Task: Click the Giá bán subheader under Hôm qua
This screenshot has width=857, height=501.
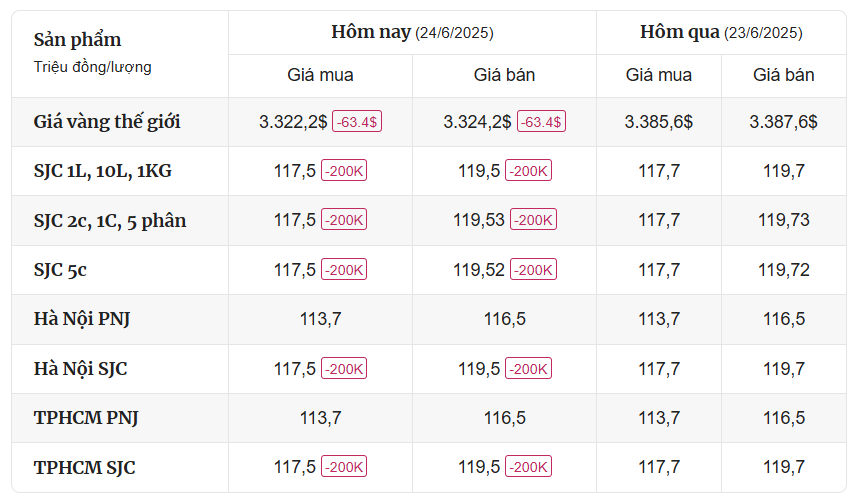Action: 784,75
